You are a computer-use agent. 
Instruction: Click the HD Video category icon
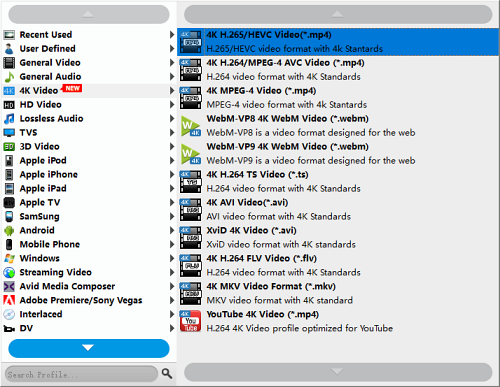pos(9,105)
